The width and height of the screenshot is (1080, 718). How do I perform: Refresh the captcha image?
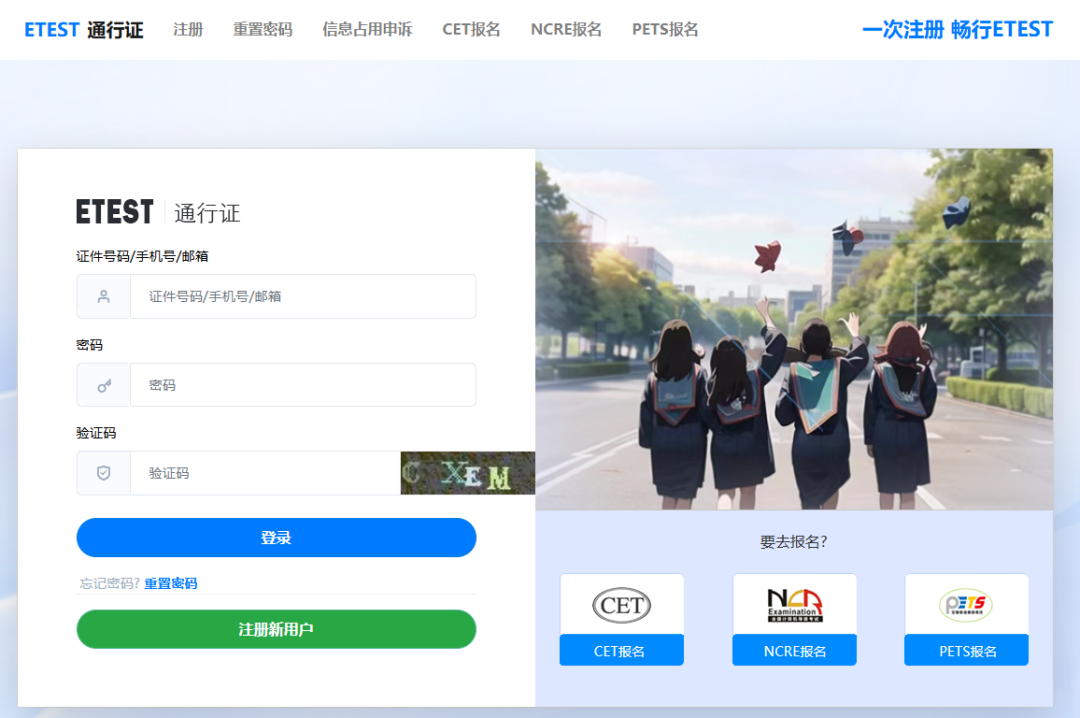468,473
